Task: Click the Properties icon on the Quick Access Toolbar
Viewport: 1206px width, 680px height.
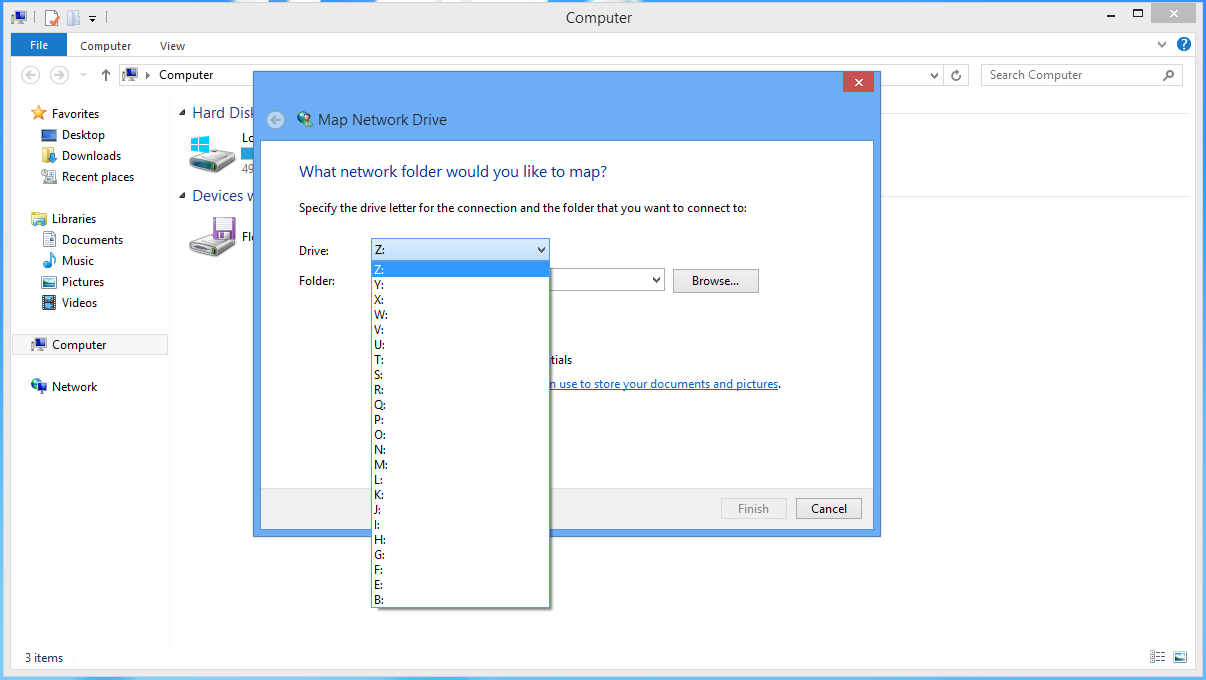Action: [51, 17]
